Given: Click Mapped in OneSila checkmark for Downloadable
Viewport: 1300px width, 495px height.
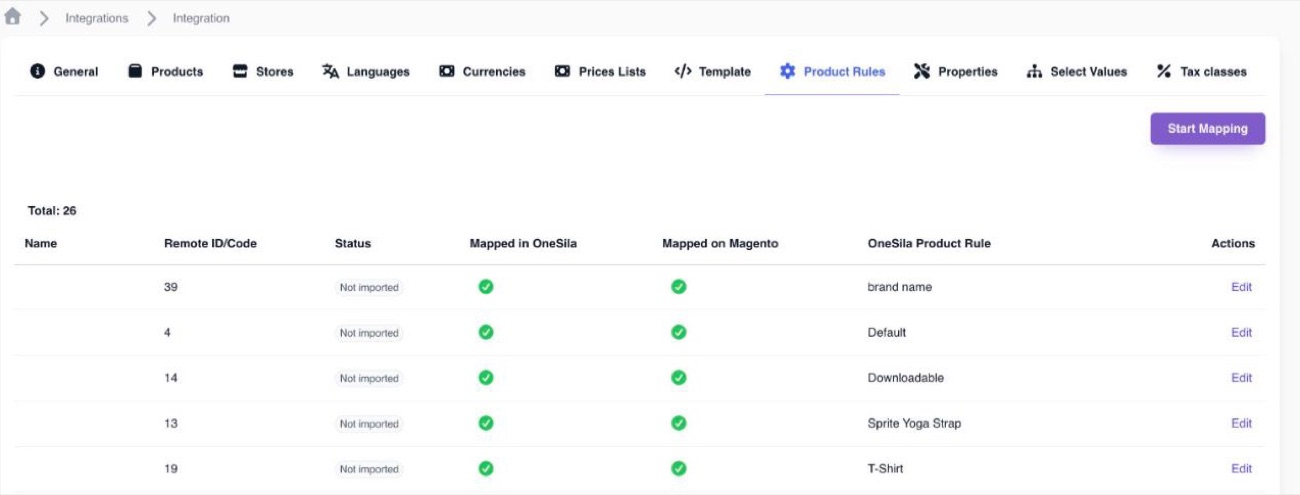Looking at the screenshot, I should [486, 377].
